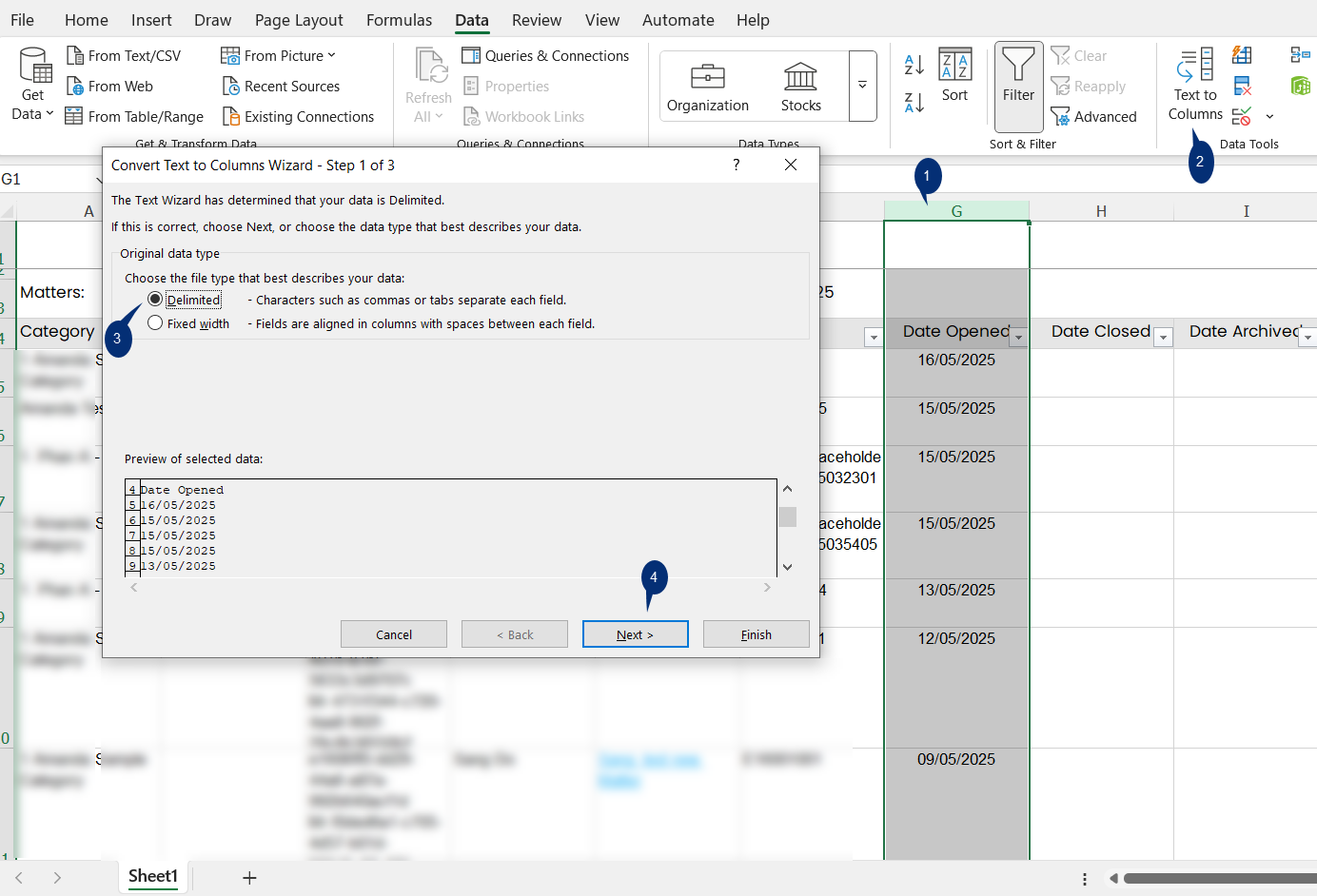
Task: Open Queries & Connections pane
Action: 545,56
